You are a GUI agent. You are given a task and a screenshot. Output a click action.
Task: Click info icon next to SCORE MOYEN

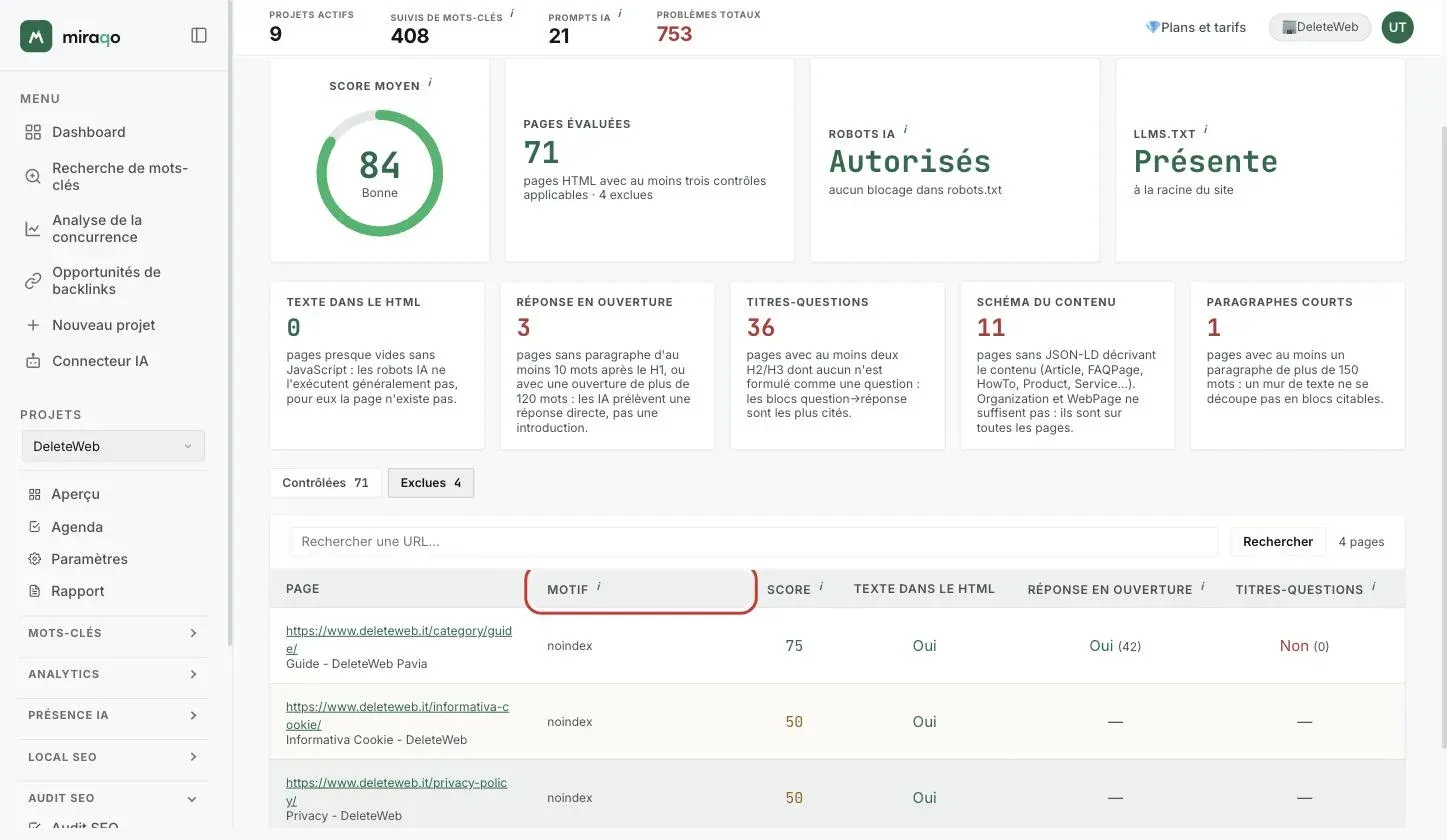point(430,83)
